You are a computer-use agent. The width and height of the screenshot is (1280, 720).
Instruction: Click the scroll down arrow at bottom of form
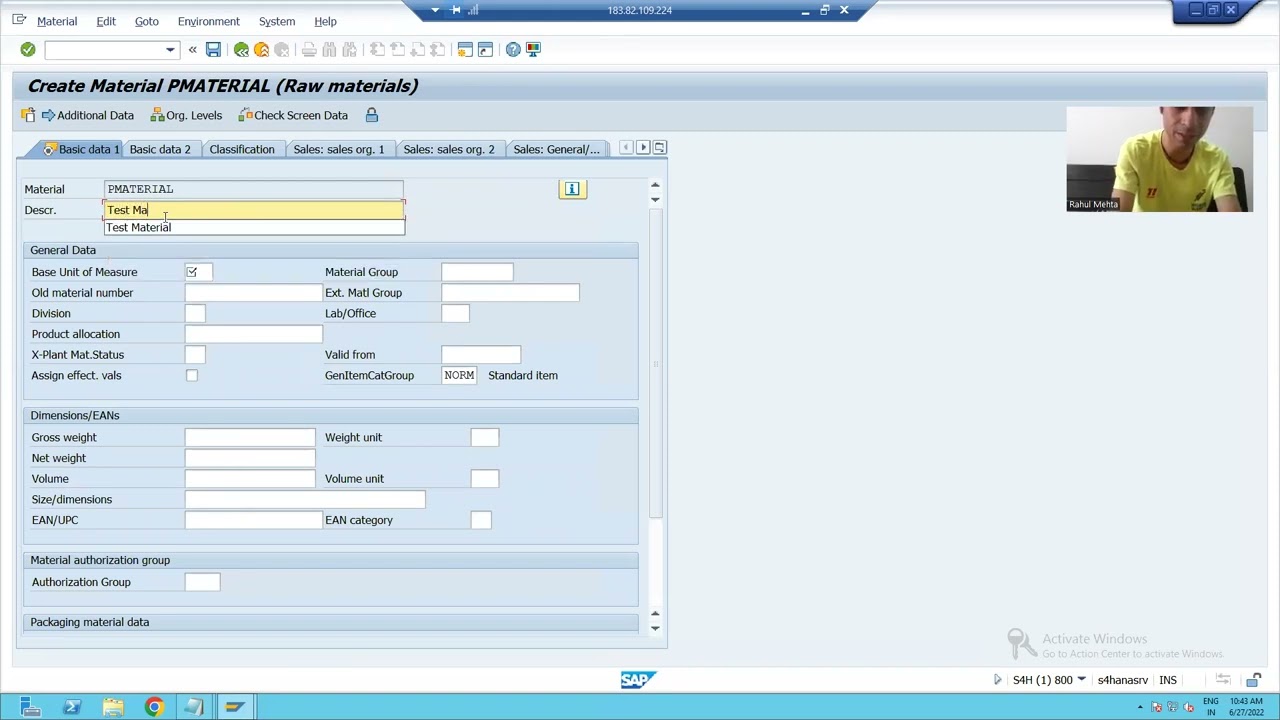[655, 628]
